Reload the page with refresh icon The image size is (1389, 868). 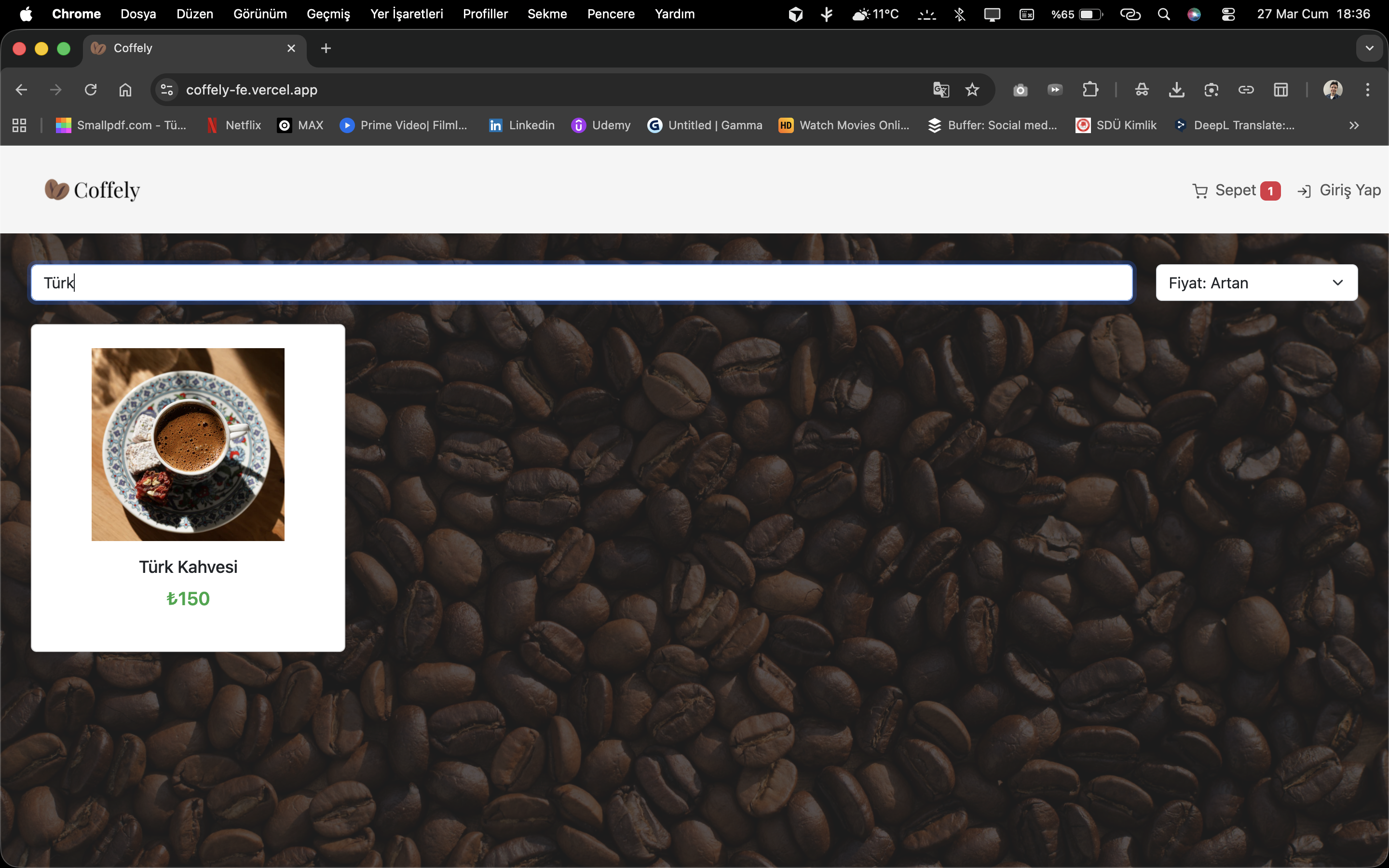[91, 90]
